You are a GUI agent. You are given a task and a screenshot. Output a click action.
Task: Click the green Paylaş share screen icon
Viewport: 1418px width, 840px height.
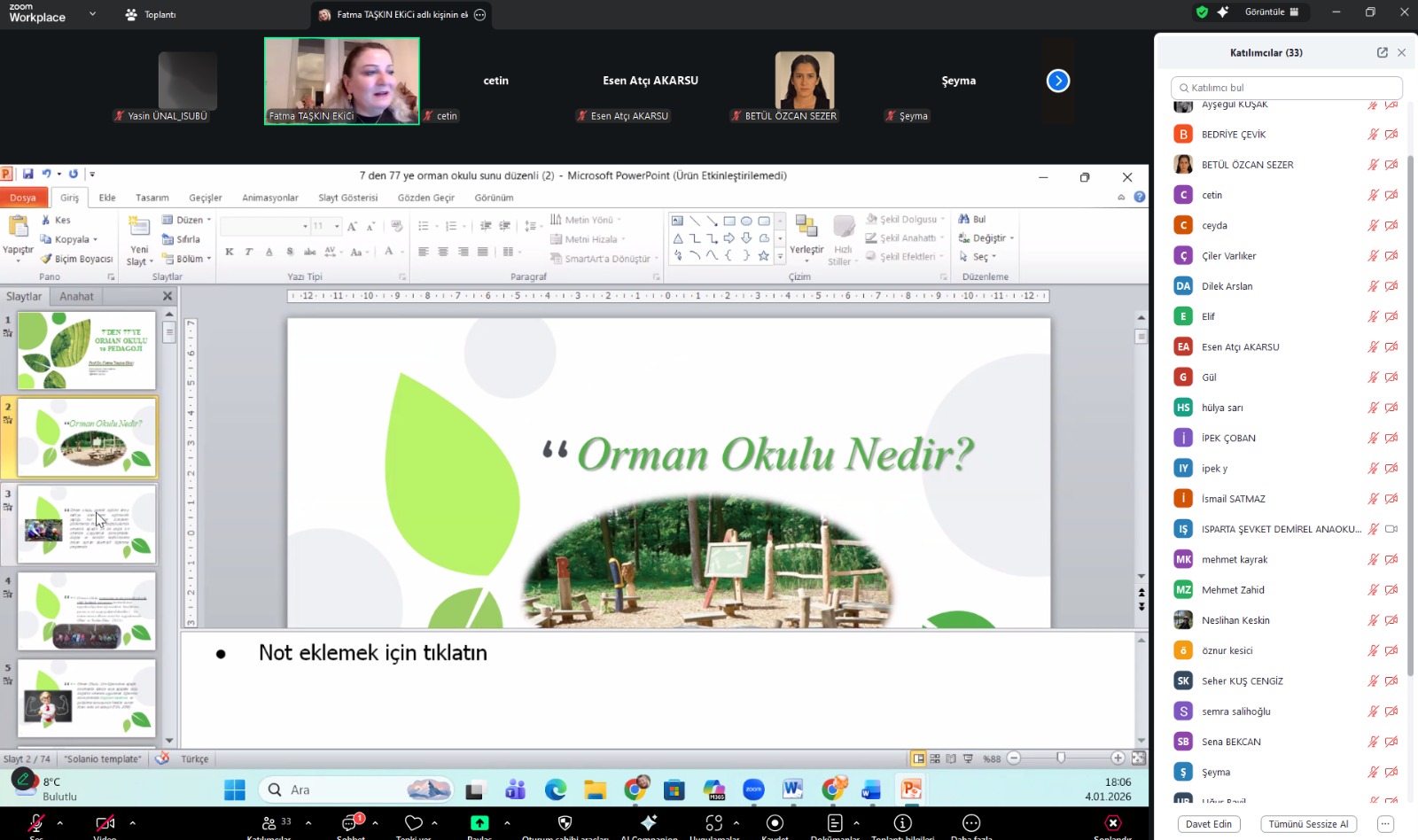(x=479, y=823)
